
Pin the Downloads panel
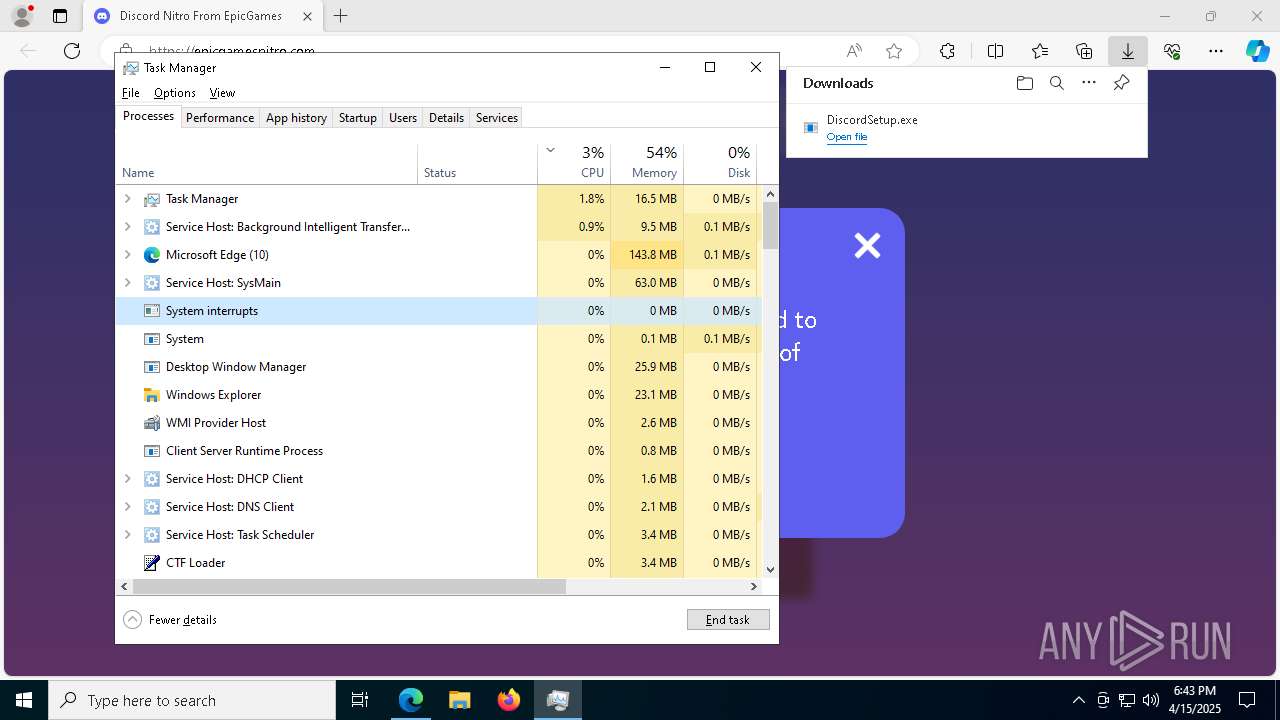click(x=1121, y=83)
